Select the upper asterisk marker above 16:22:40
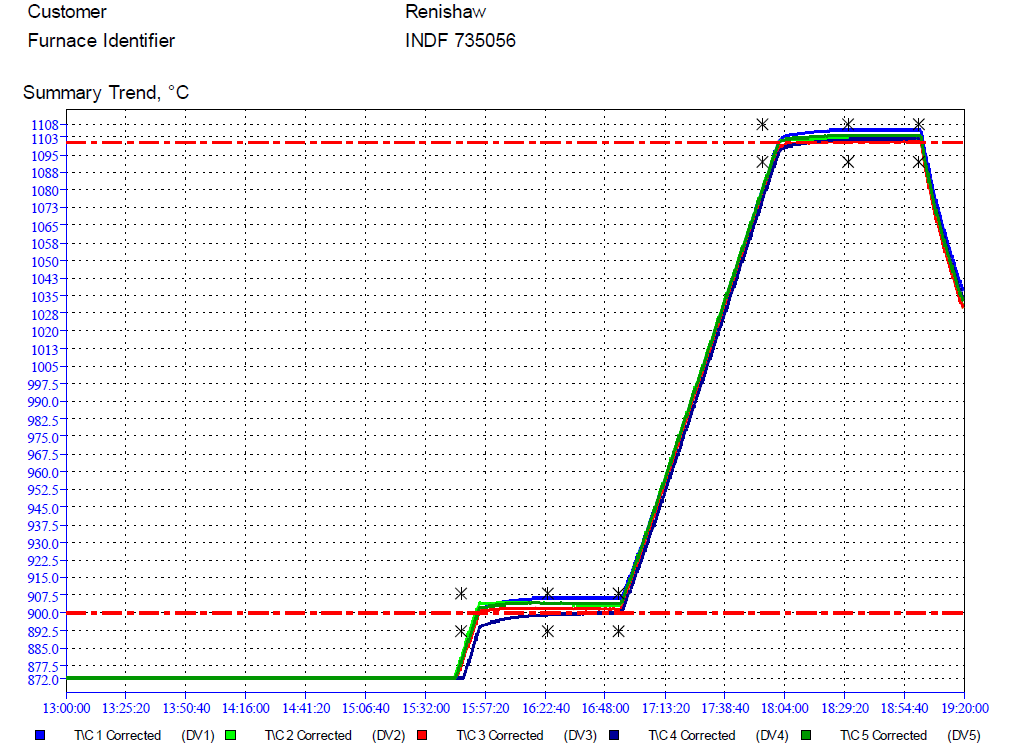1023x749 pixels. click(x=548, y=594)
